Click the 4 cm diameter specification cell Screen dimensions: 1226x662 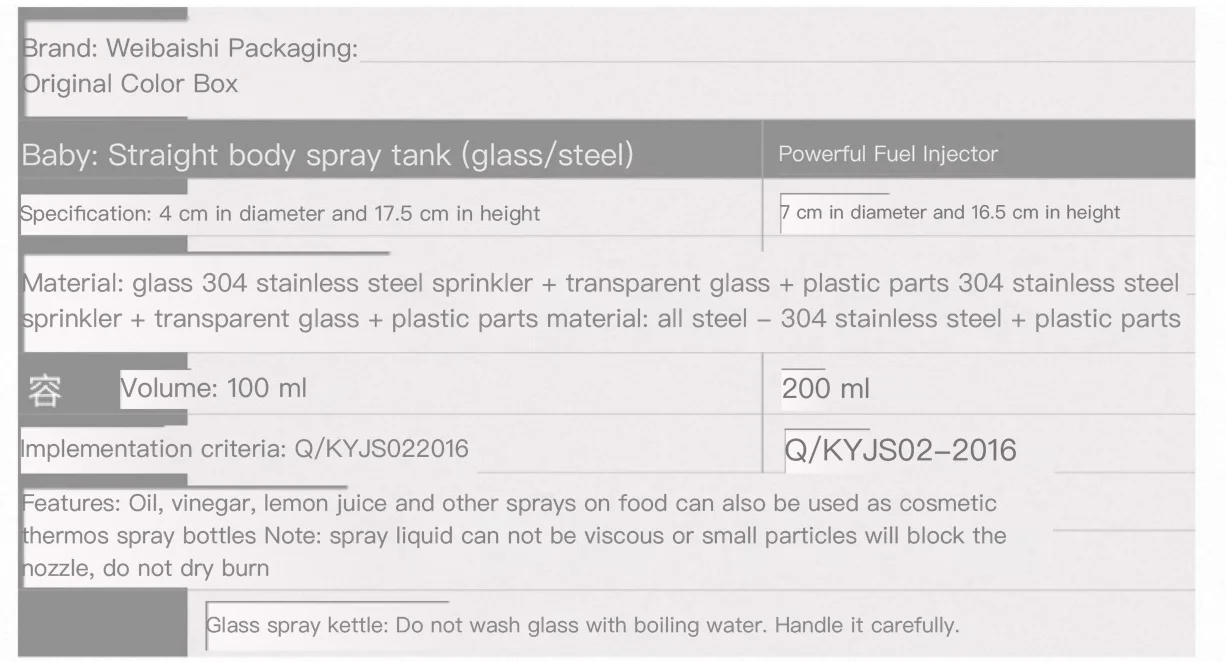[280, 213]
